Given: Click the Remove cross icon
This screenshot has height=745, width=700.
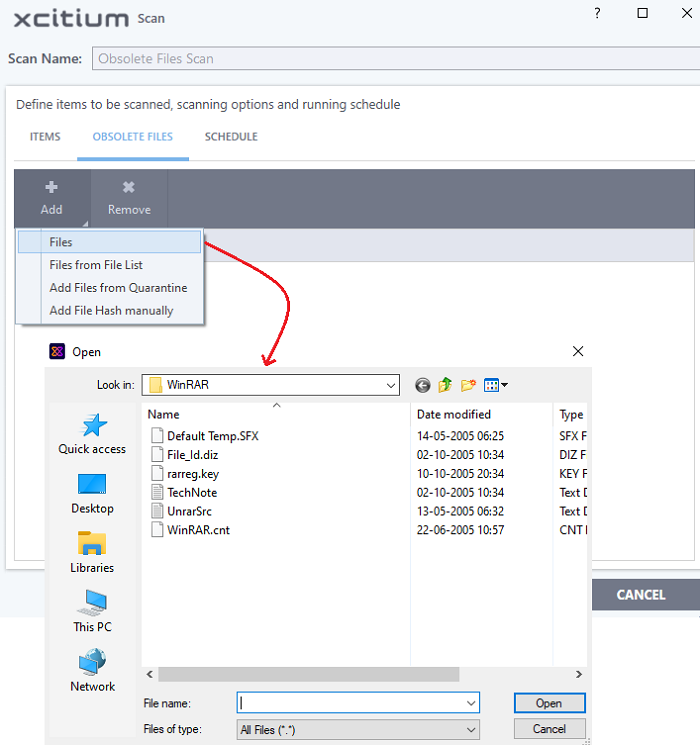Looking at the screenshot, I should click(x=128, y=187).
